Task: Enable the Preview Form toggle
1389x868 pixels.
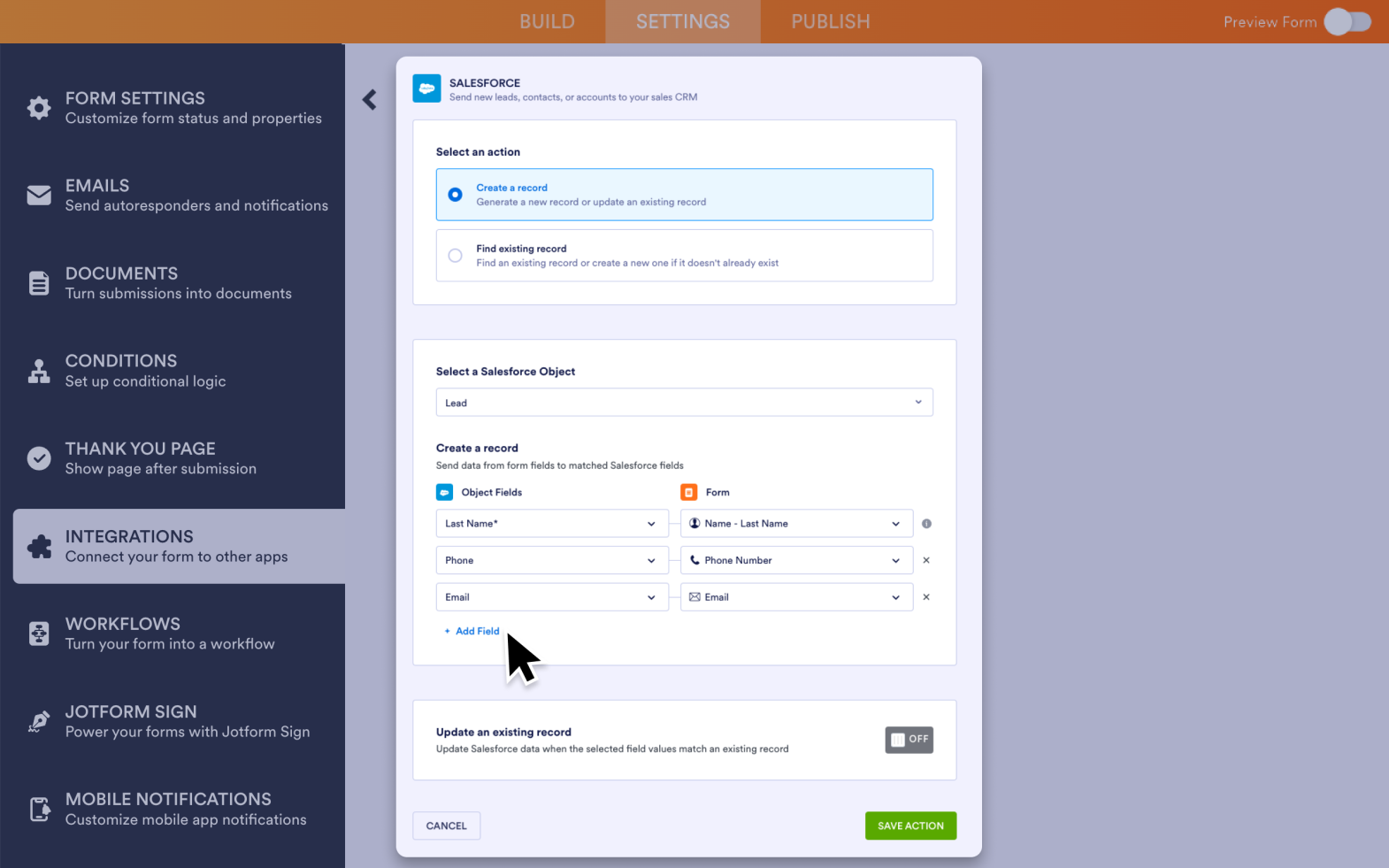Action: pyautogui.click(x=1347, y=22)
